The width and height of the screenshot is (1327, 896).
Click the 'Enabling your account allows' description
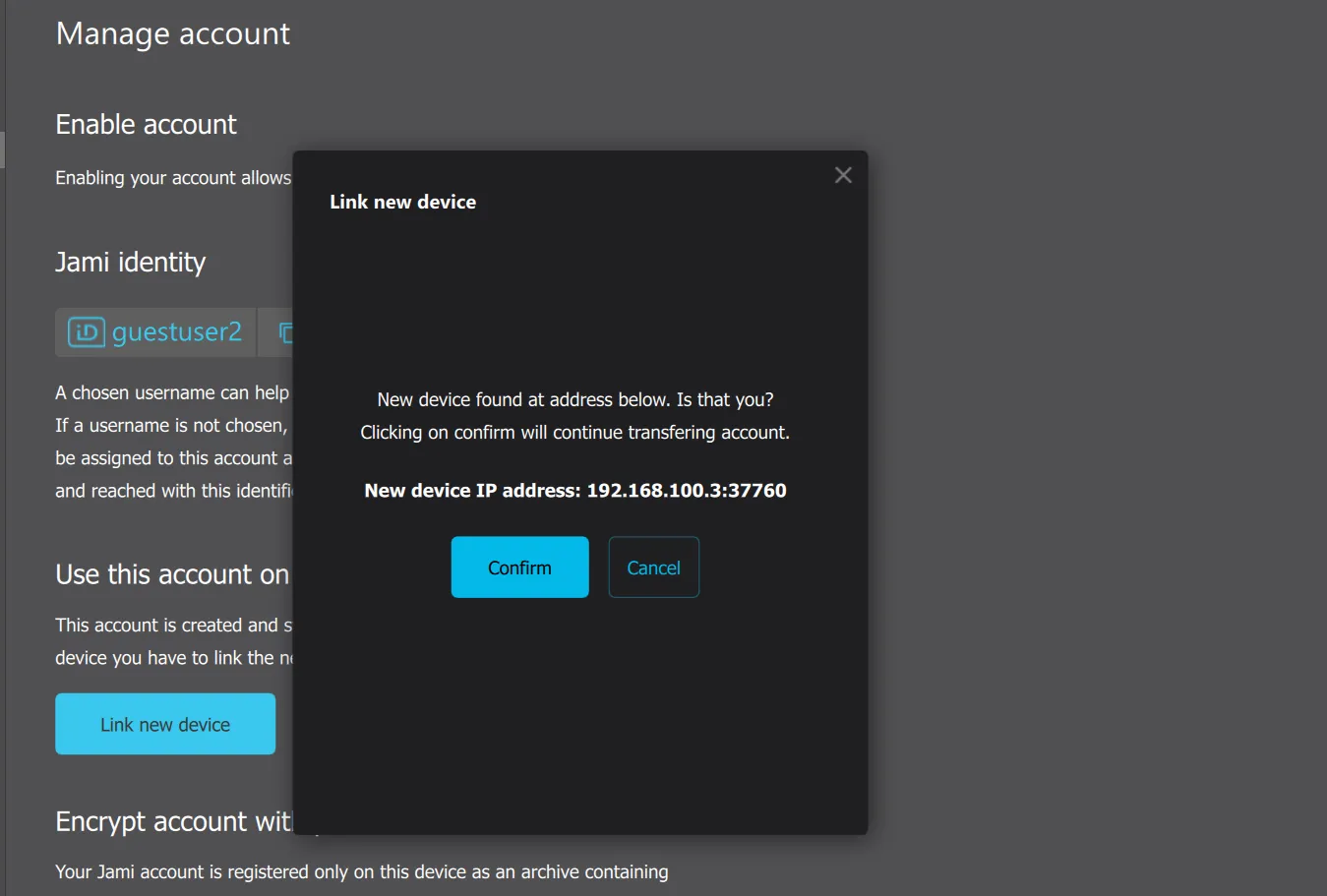pos(173,178)
